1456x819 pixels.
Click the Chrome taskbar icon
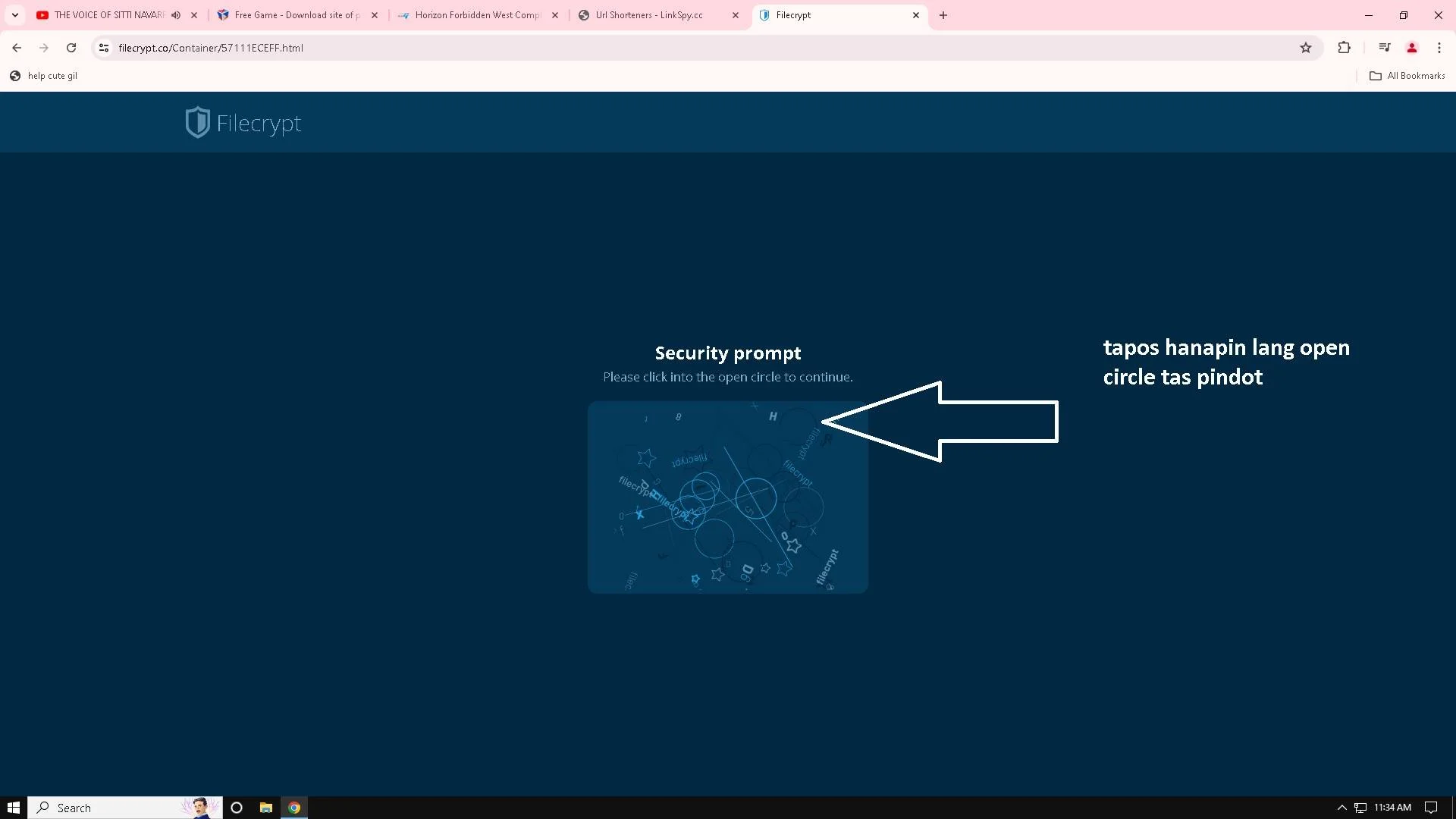[x=294, y=808]
